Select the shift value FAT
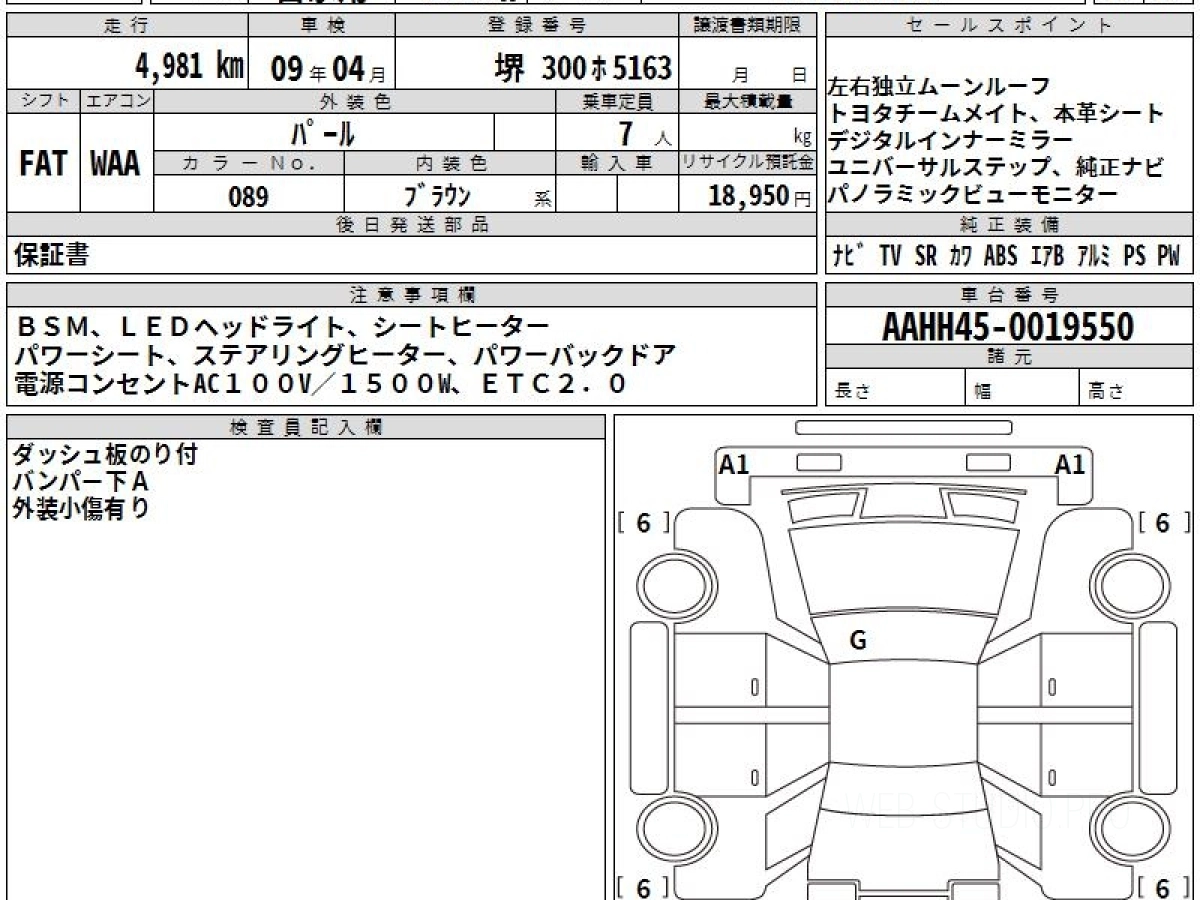 tap(43, 163)
